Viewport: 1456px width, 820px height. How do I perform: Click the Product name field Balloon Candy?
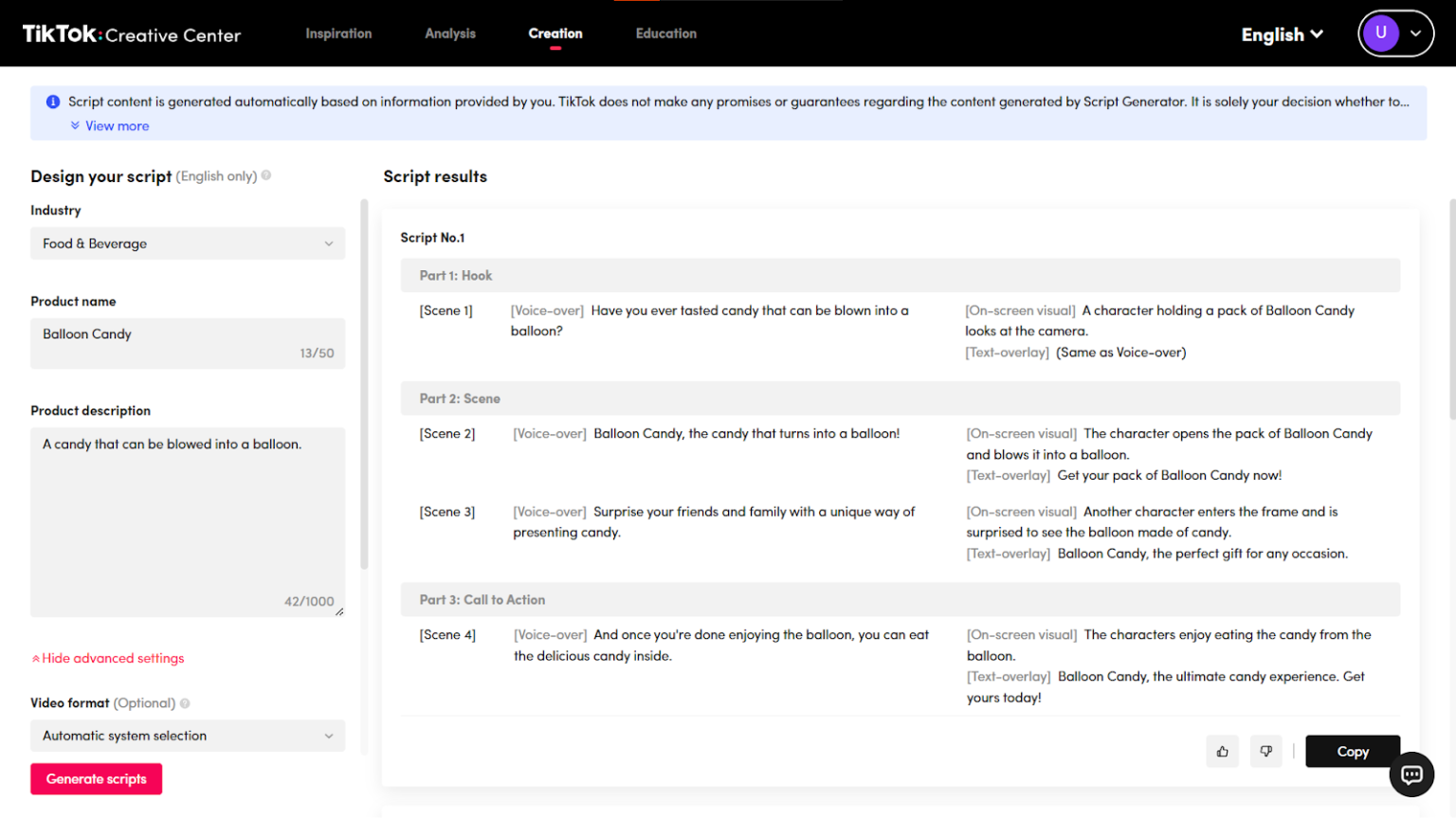(x=188, y=343)
